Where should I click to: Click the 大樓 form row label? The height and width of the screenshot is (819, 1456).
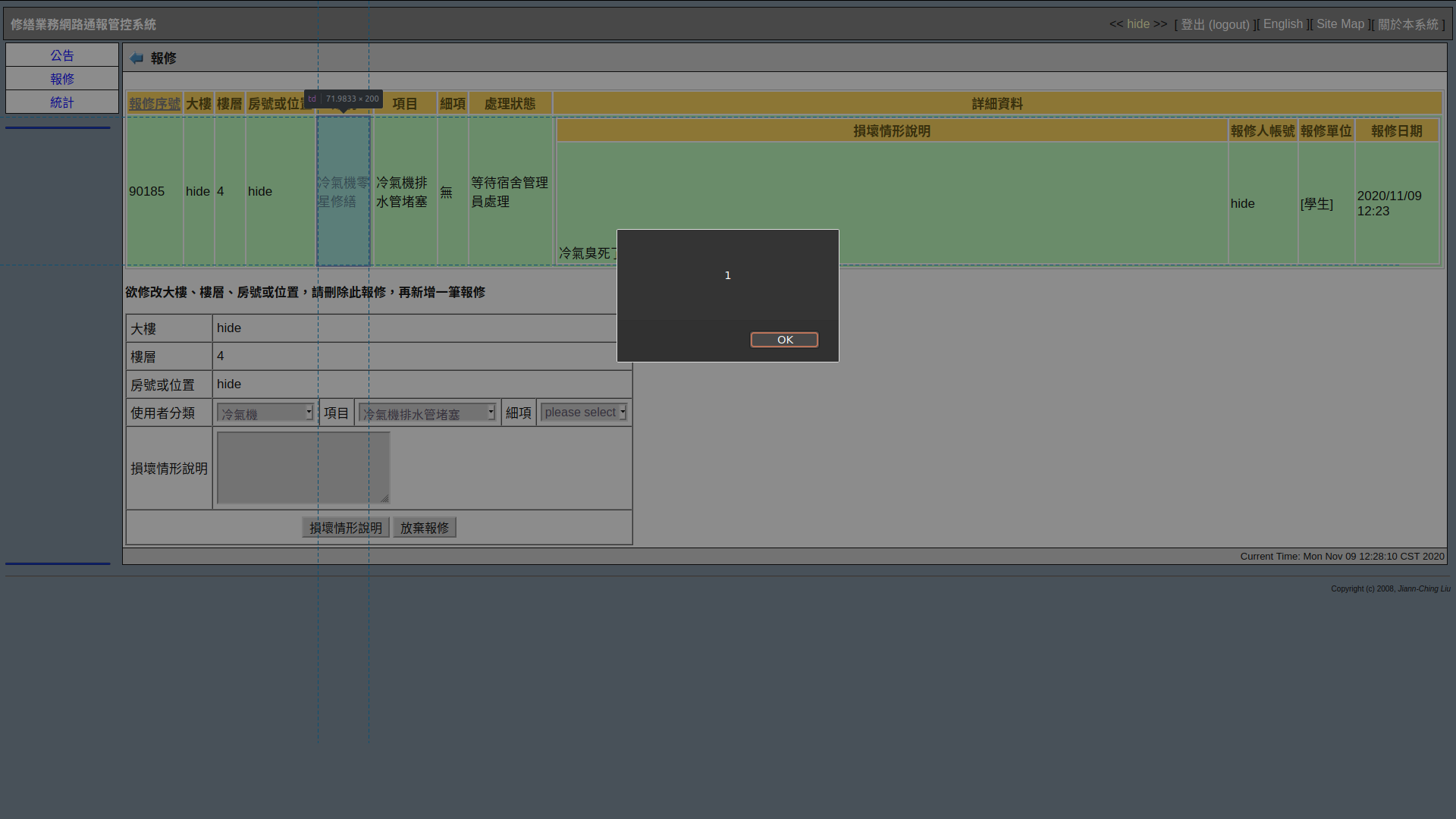click(143, 329)
